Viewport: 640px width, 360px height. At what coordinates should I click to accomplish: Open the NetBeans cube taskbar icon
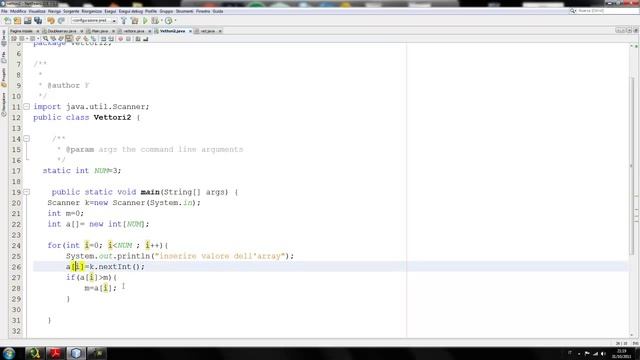[76, 353]
